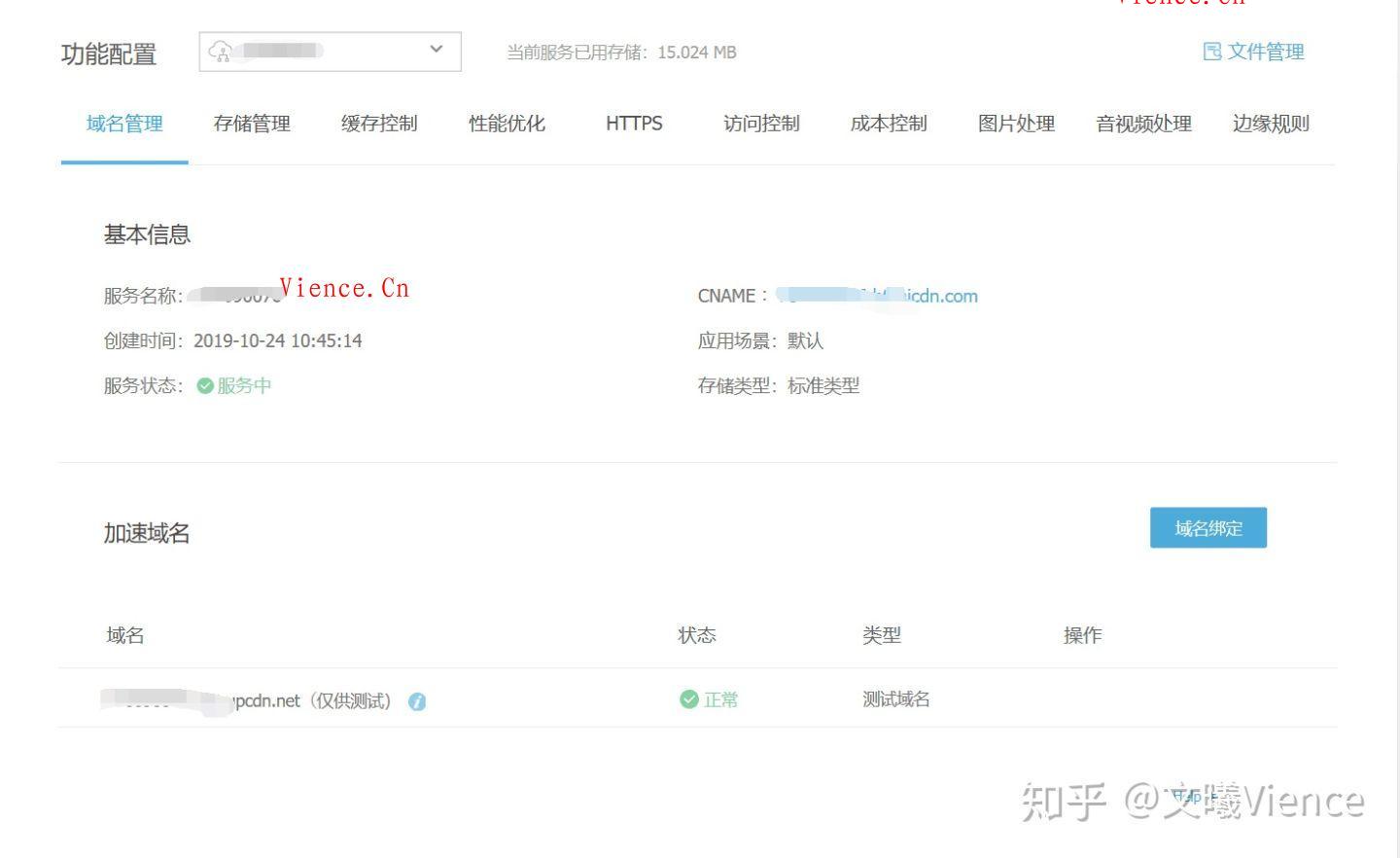Open the 缓存控制 tab
Image resolution: width=1400 pixels, height=858 pixels.
point(379,124)
